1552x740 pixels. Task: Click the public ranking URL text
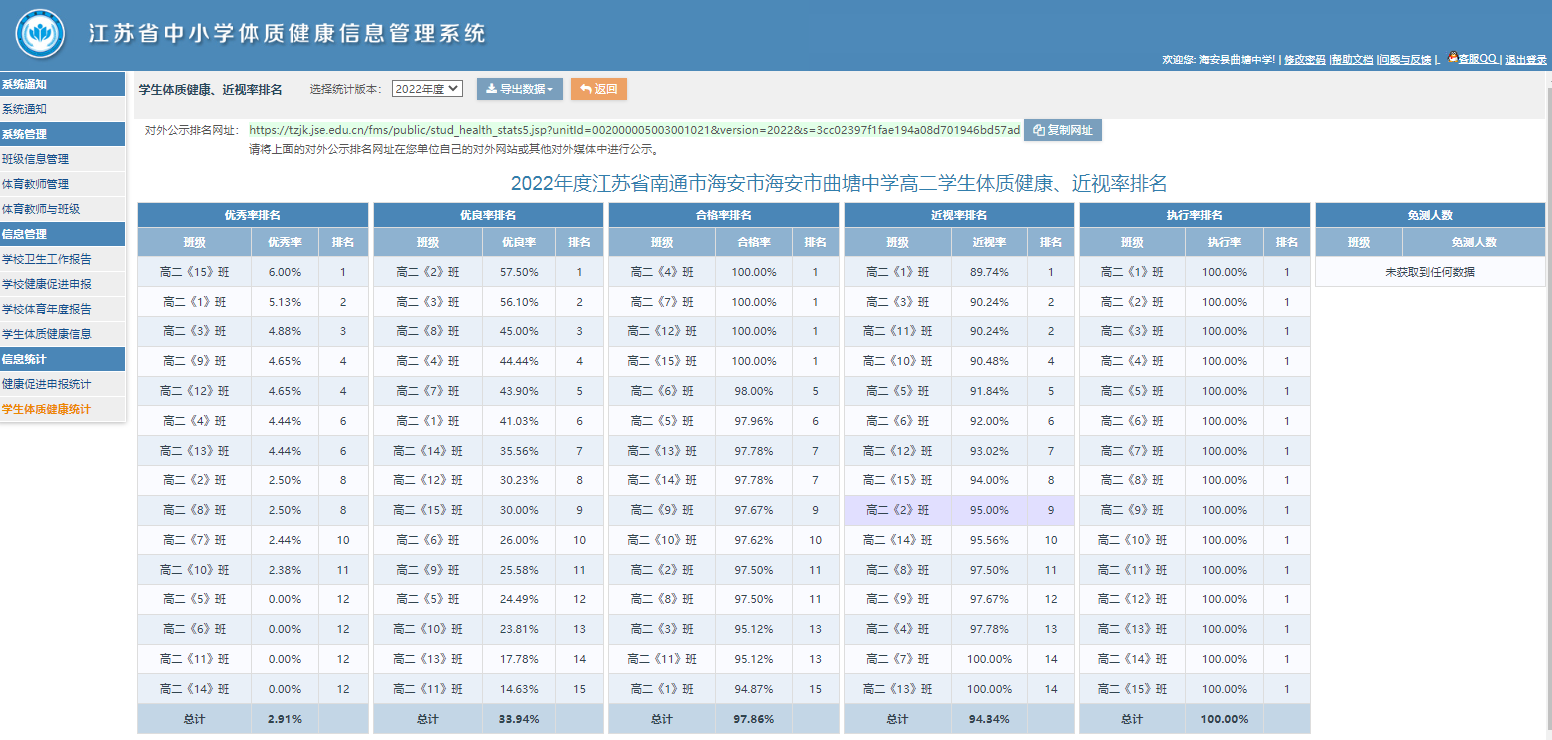(634, 130)
